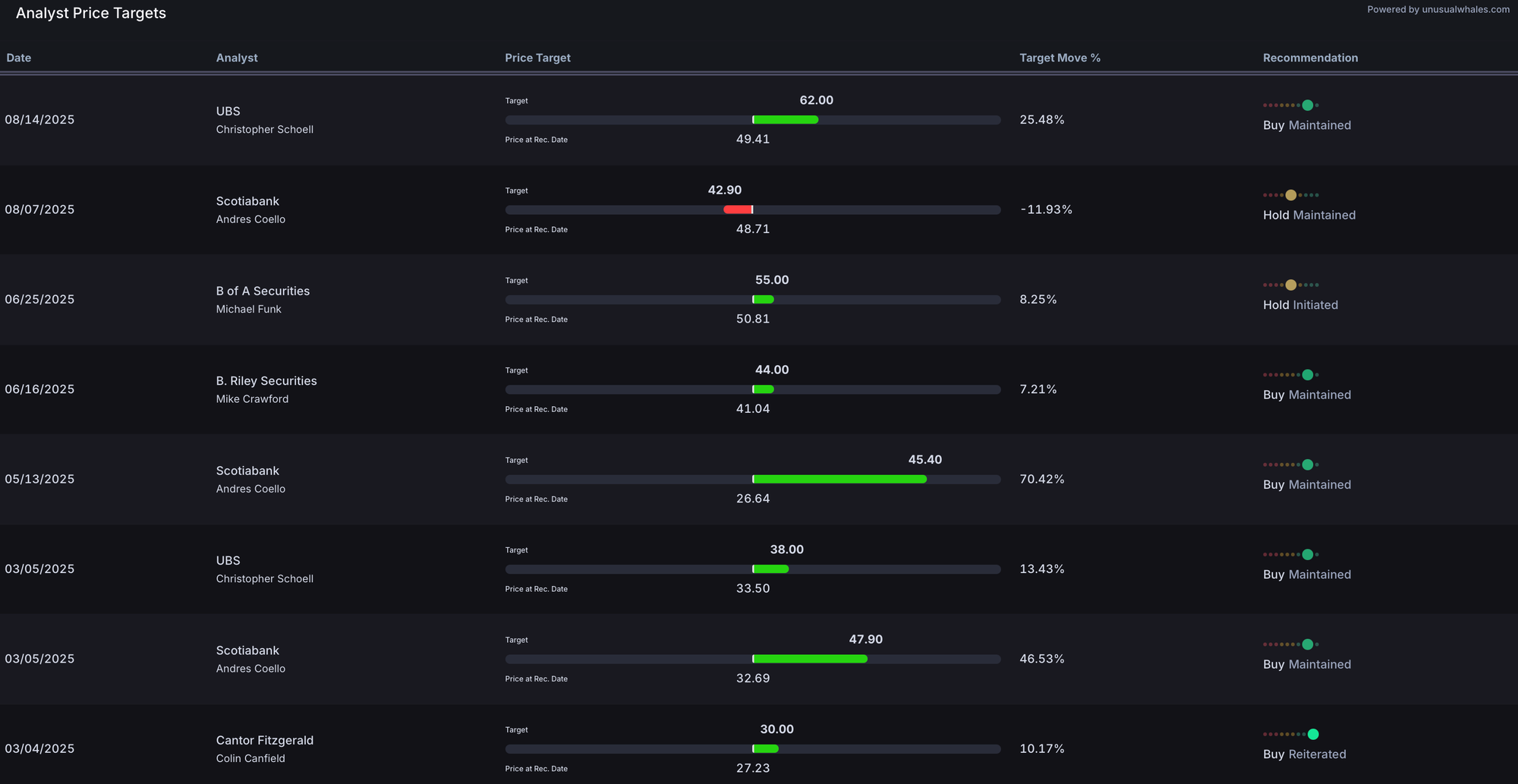Click the Target Move % column header

[x=1060, y=58]
